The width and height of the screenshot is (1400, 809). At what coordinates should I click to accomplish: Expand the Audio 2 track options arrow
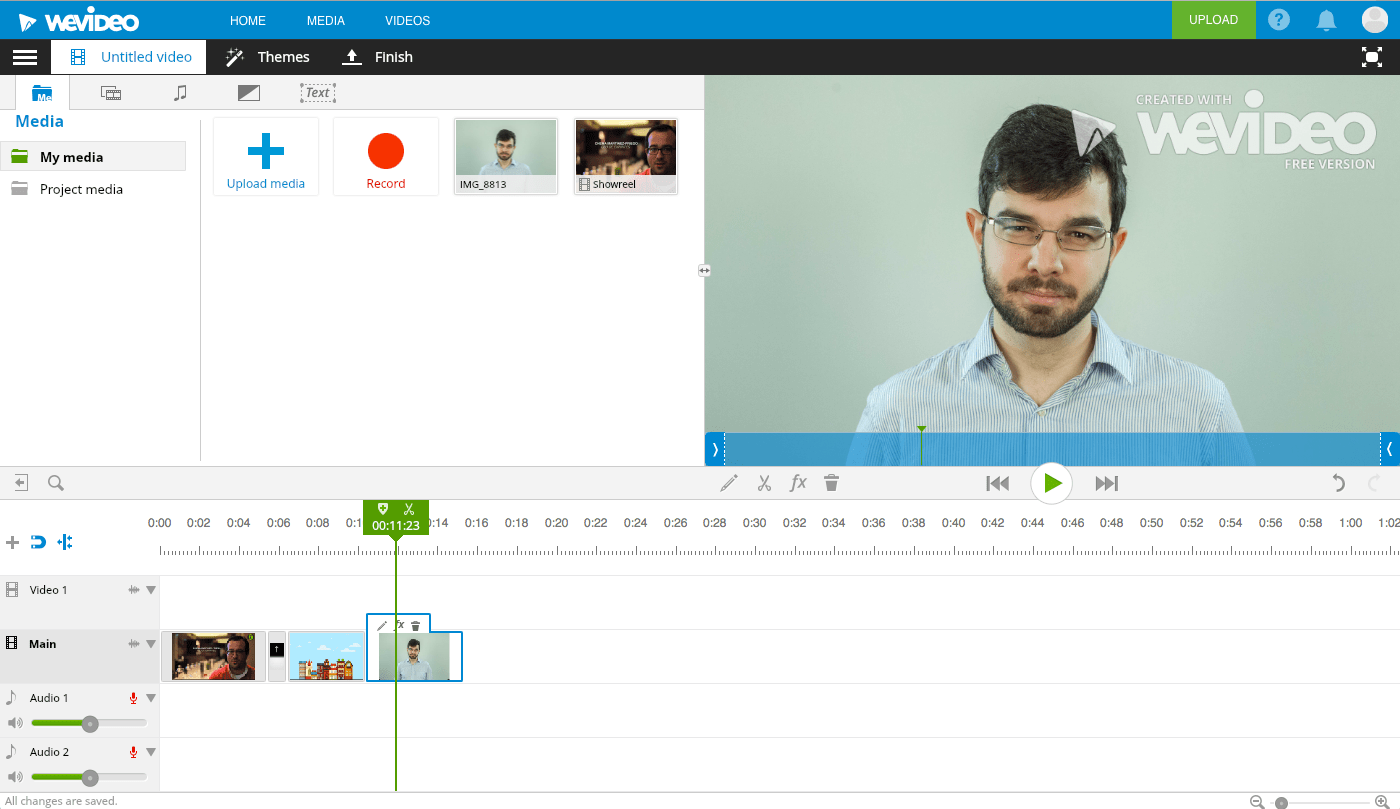pyautogui.click(x=151, y=752)
